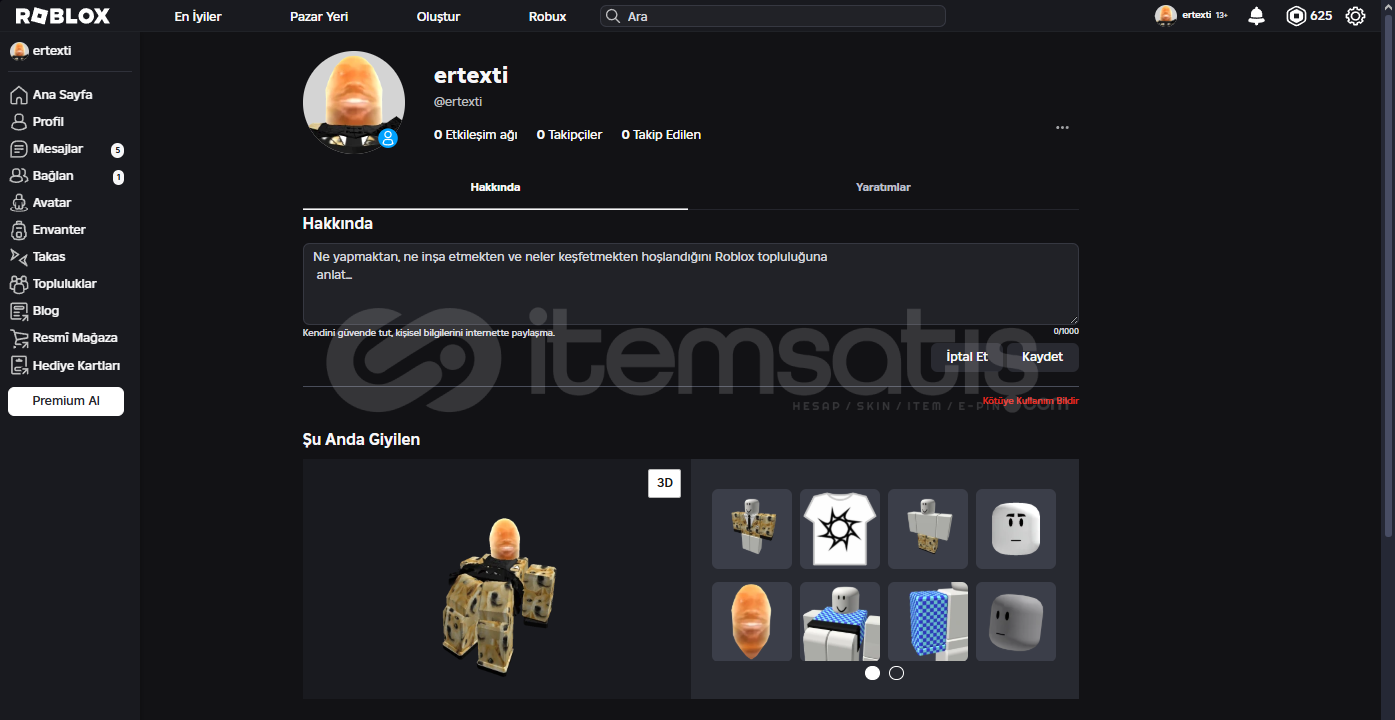
Task: Open the leopard shirt item thumbnail
Action: click(x=752, y=529)
